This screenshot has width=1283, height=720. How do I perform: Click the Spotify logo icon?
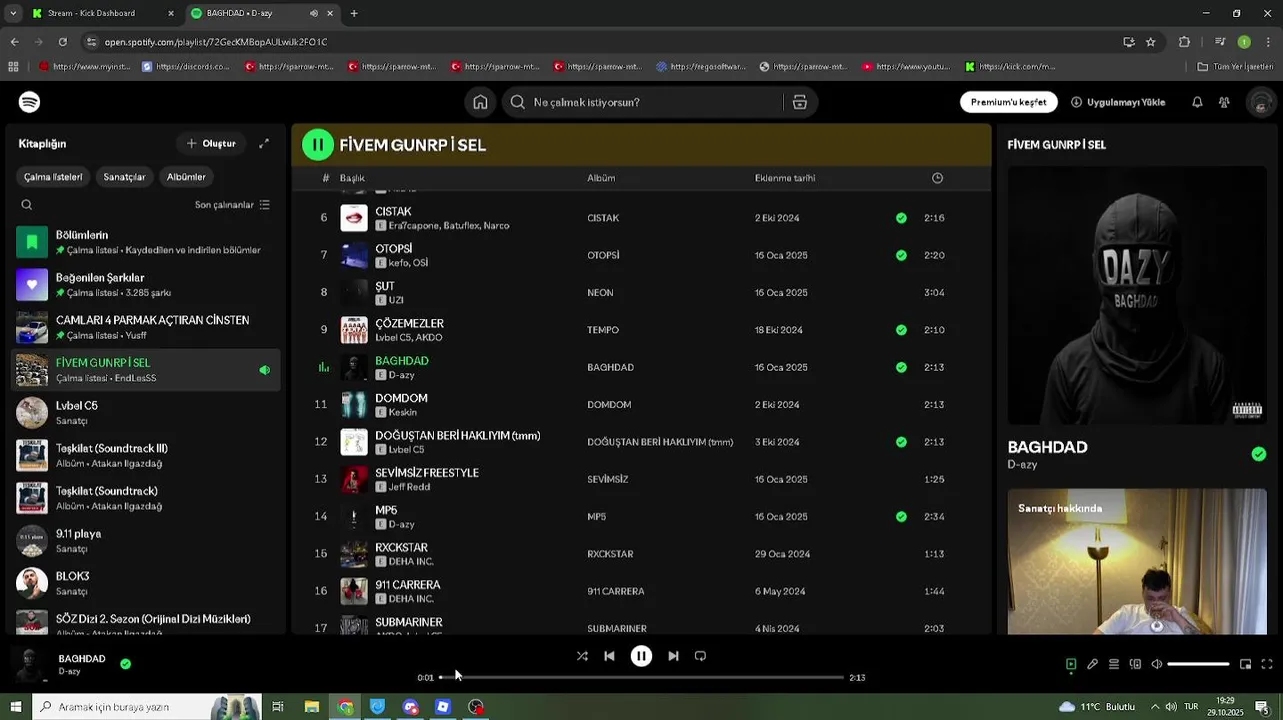tap(29, 102)
